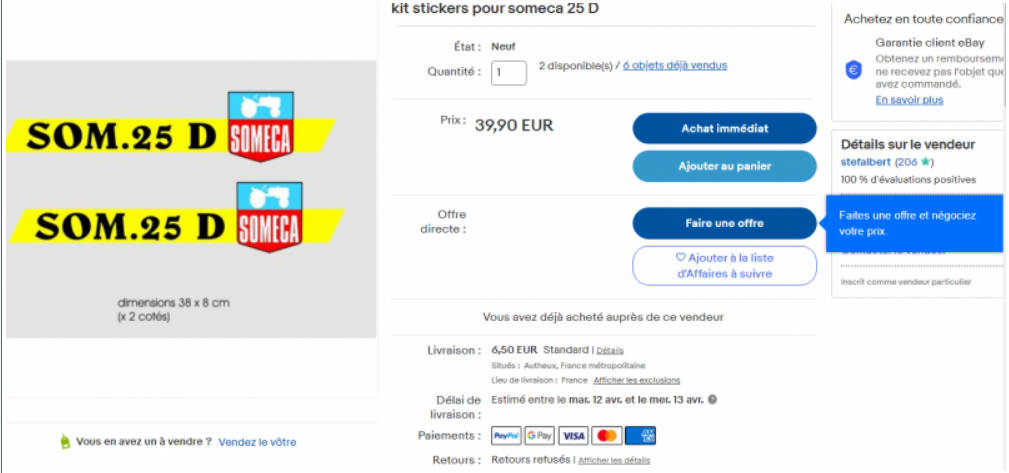Click the American Express card icon
The height and width of the screenshot is (473, 1009).
point(640,436)
